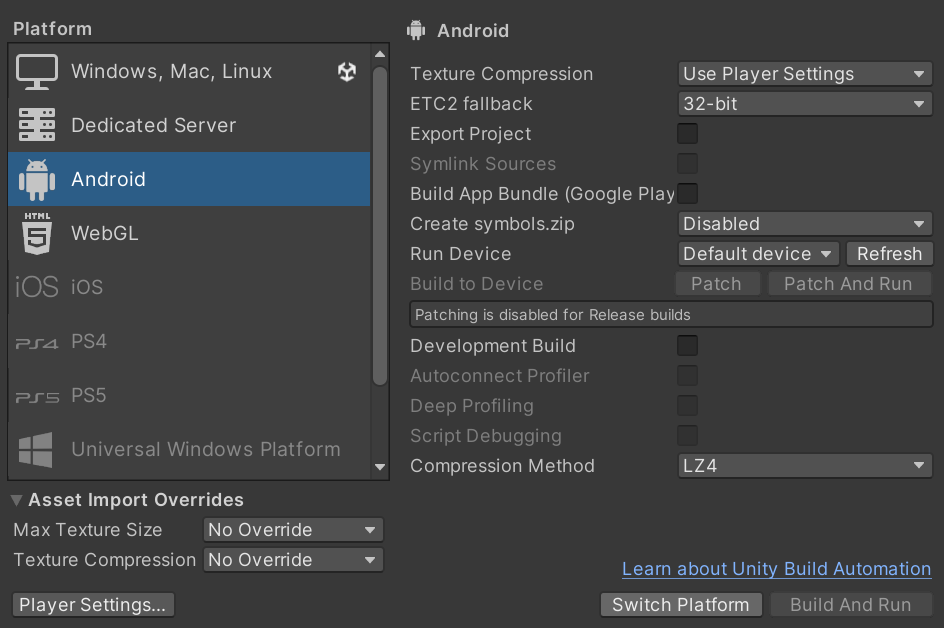The image size is (944, 628).
Task: Open the Compression Method LZ4 dropdown
Action: 805,466
